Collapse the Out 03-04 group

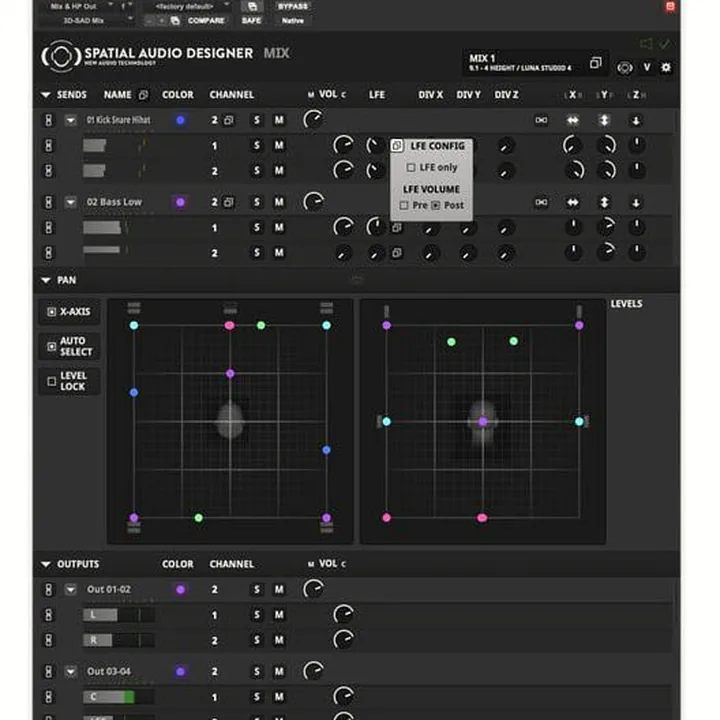[70, 672]
